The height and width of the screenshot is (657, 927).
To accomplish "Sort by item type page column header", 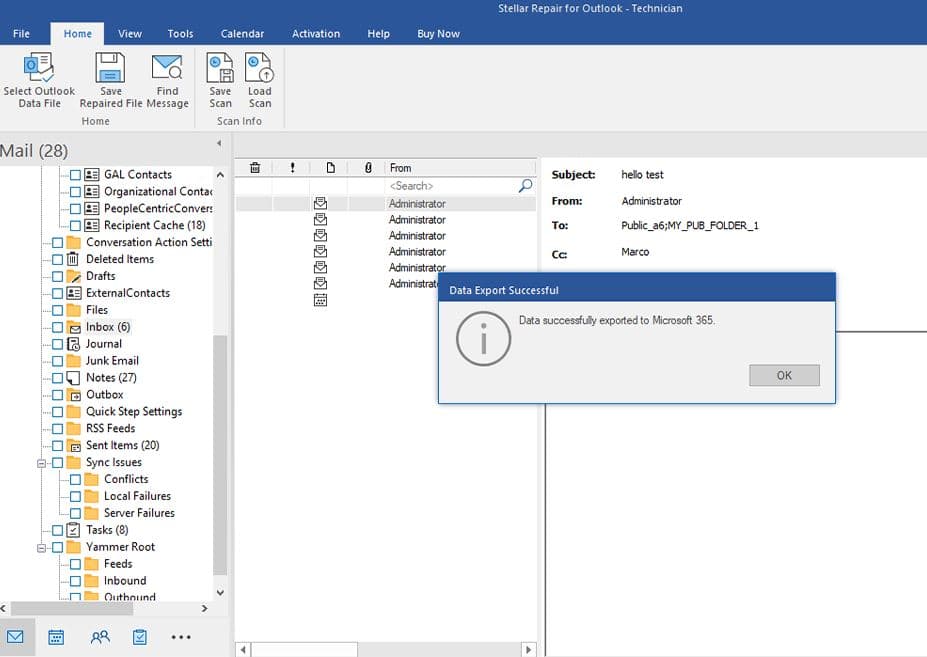I will pyautogui.click(x=330, y=168).
